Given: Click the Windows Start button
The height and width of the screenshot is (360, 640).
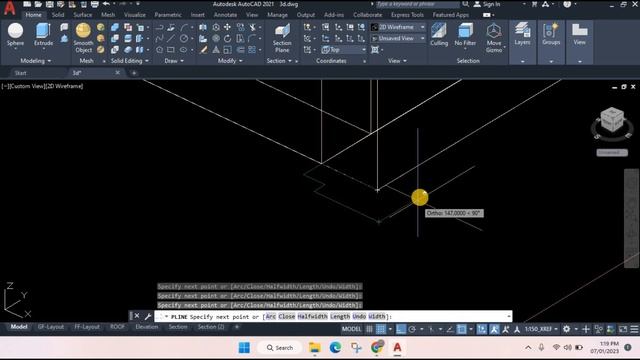Looking at the screenshot, I should (244, 347).
